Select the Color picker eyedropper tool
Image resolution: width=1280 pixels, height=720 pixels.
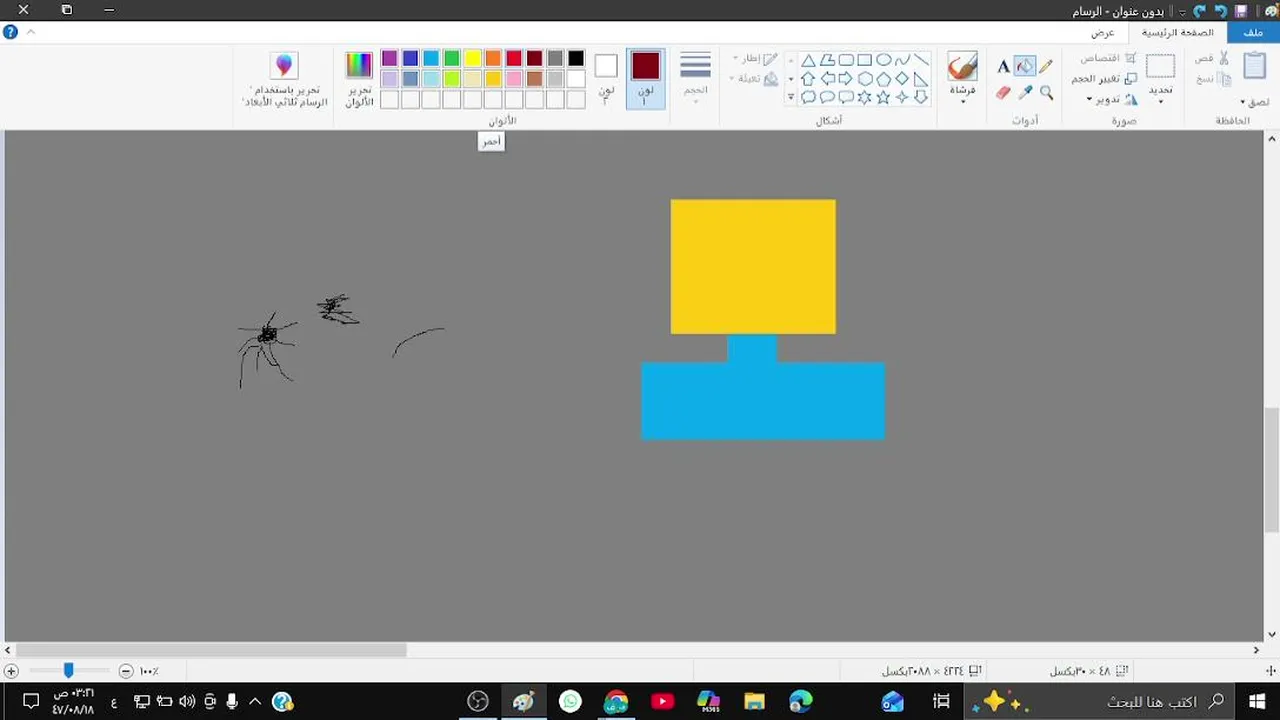tap(1025, 93)
